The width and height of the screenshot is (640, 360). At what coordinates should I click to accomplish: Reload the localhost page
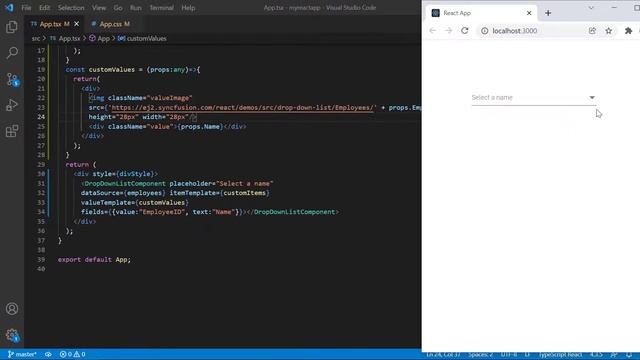coord(464,31)
